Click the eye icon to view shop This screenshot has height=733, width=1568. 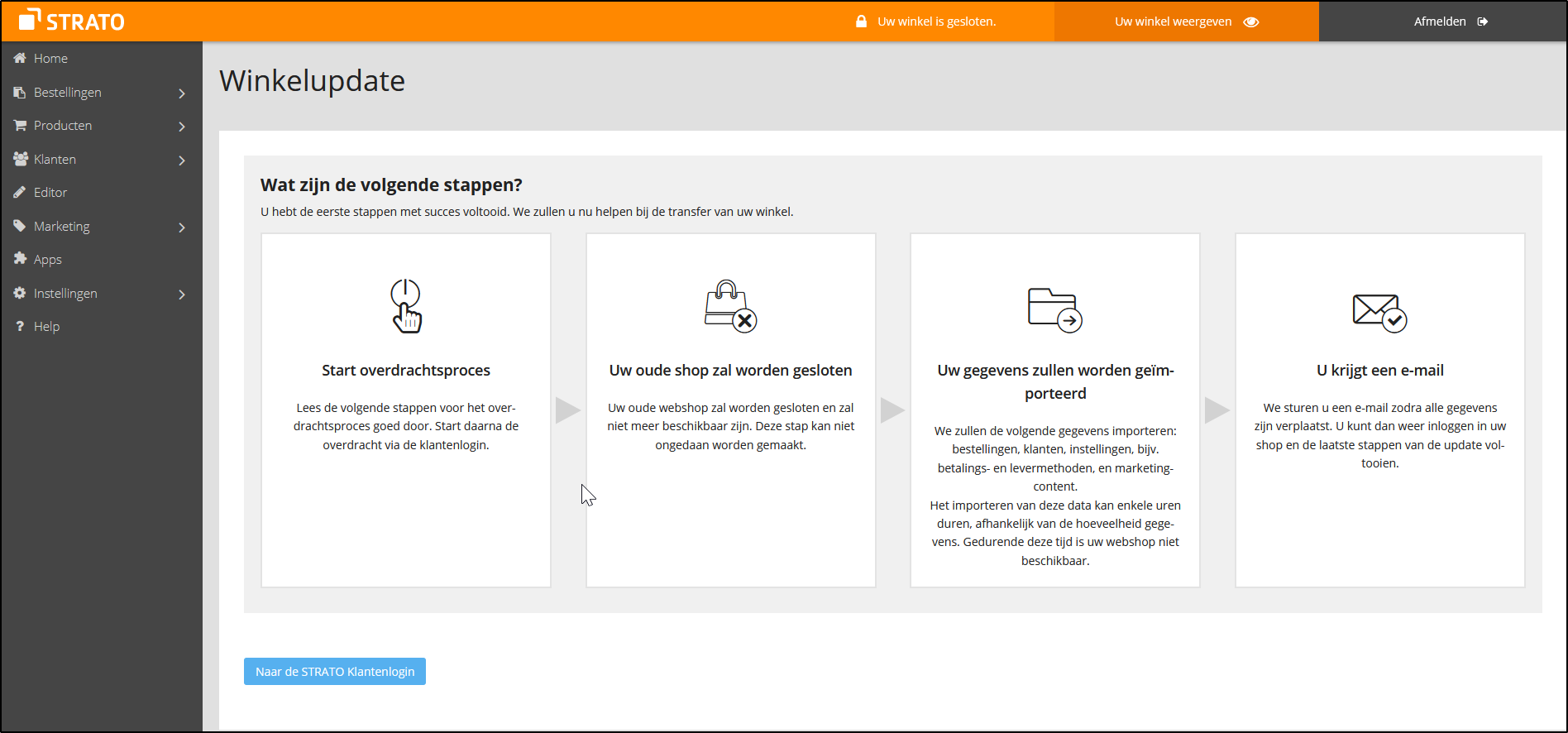click(x=1251, y=22)
